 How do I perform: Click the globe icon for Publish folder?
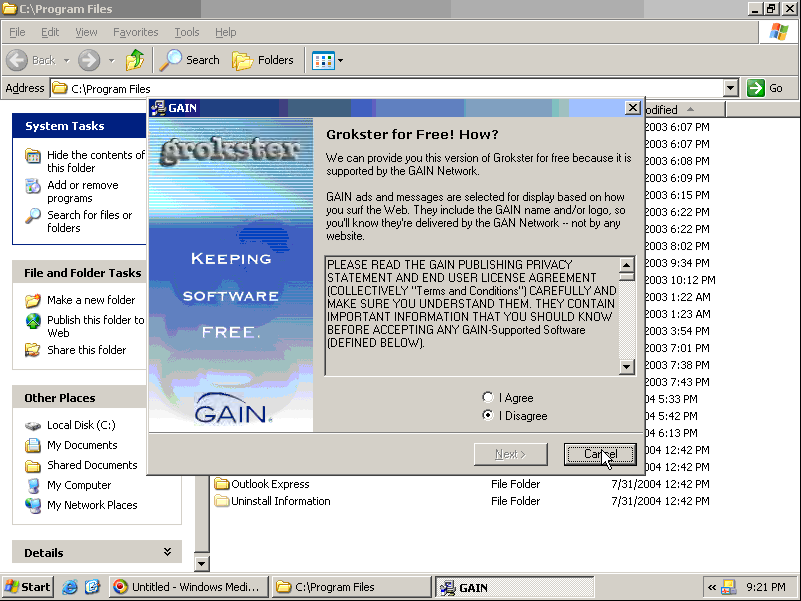(33, 321)
